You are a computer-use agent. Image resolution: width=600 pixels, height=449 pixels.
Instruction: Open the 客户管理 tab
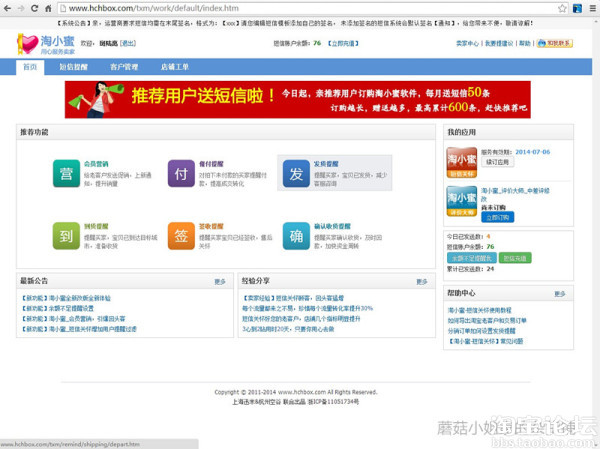tap(124, 67)
